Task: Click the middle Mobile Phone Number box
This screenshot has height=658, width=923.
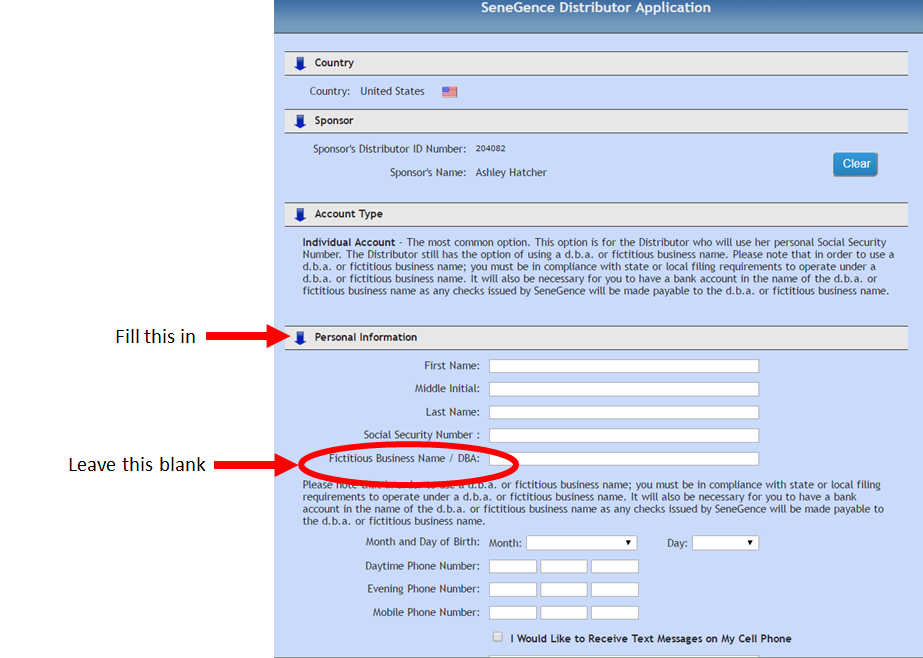Action: (x=564, y=613)
